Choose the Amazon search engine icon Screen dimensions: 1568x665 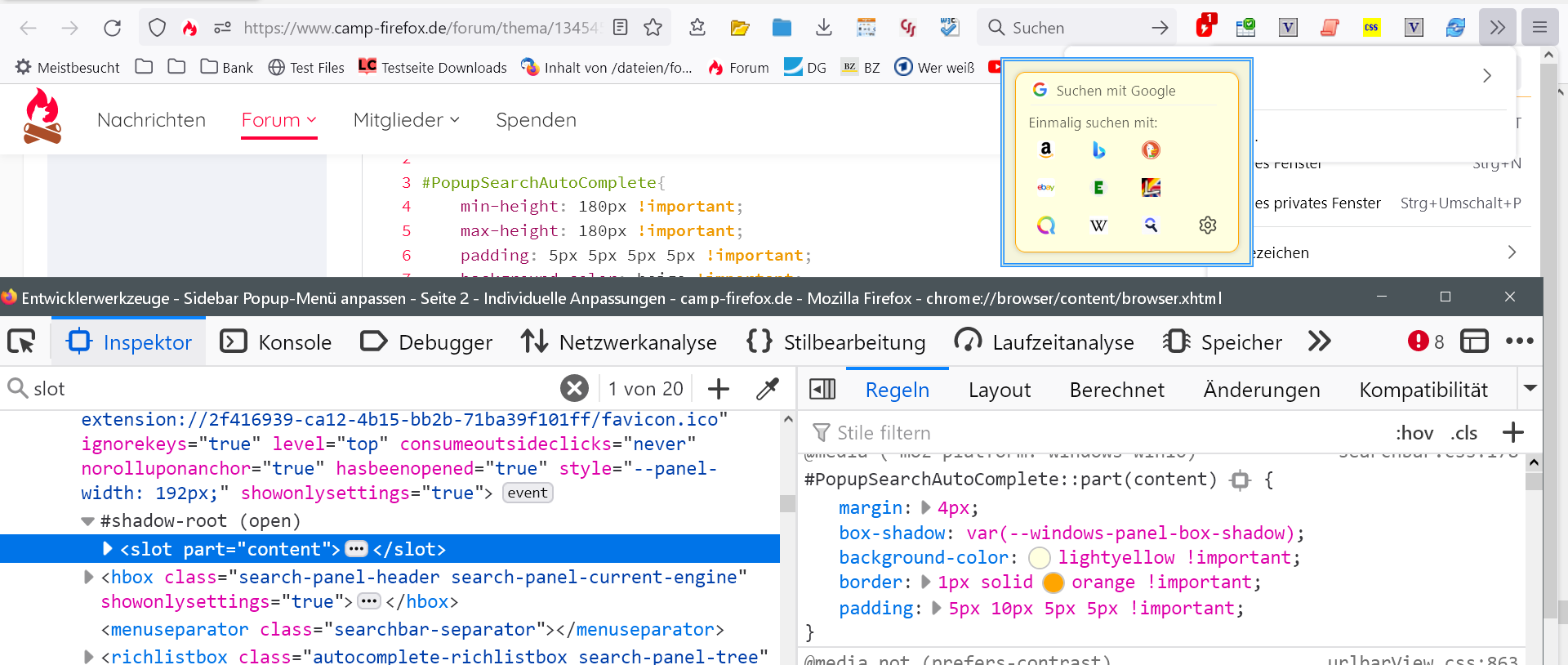[1045, 150]
